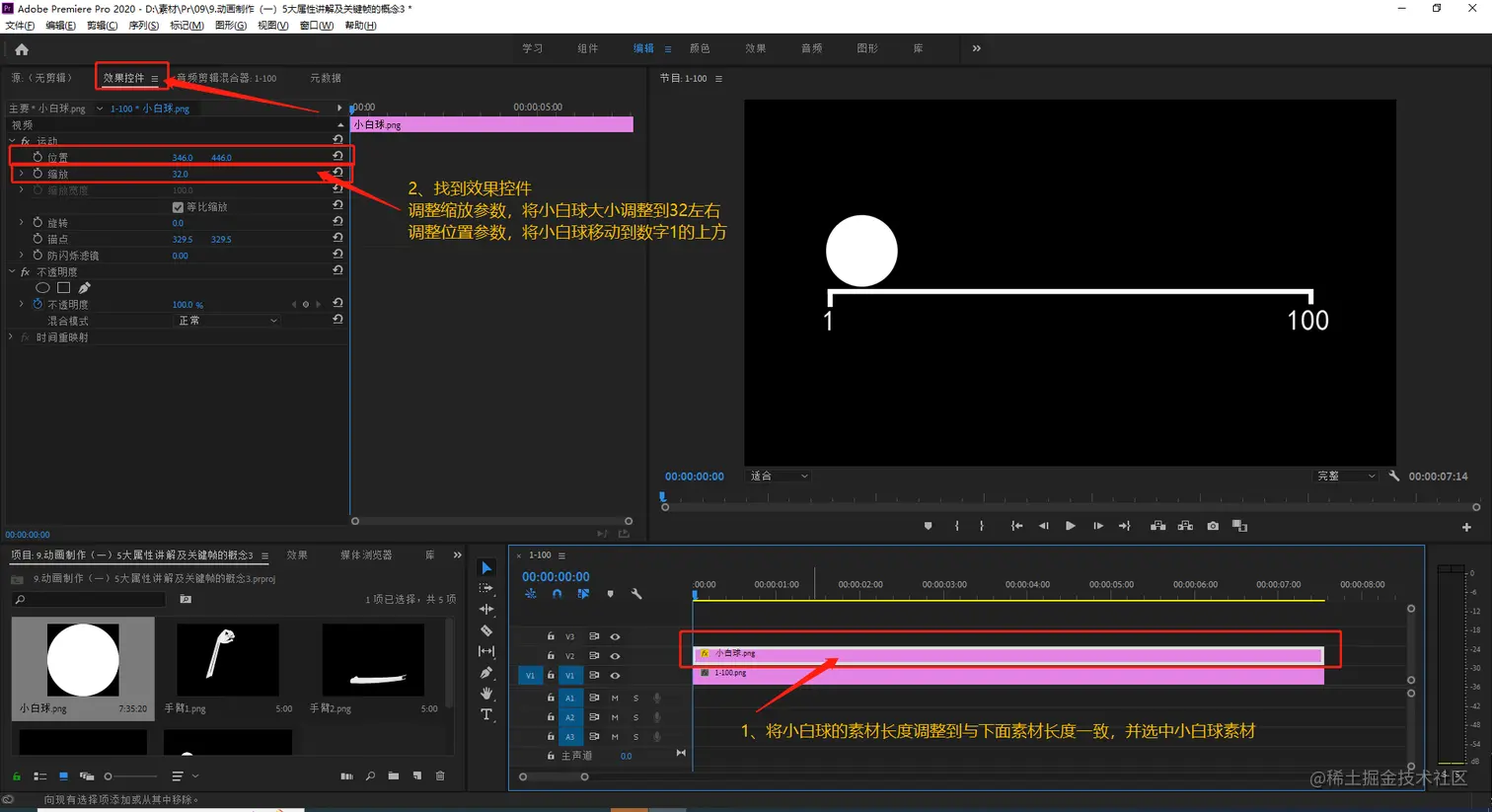
Task: Select the Pen tool in the tools panel
Action: [486, 673]
